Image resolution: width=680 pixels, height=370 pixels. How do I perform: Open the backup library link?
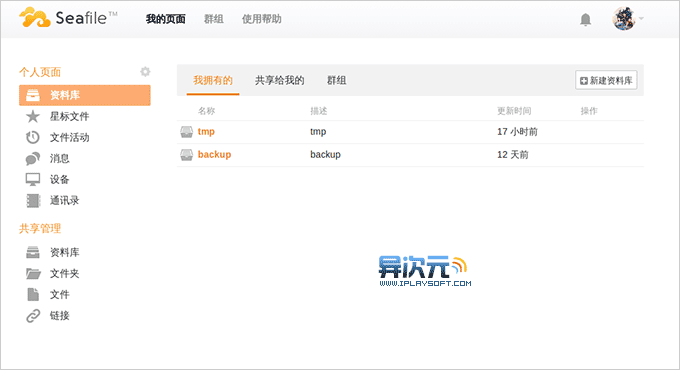(214, 154)
